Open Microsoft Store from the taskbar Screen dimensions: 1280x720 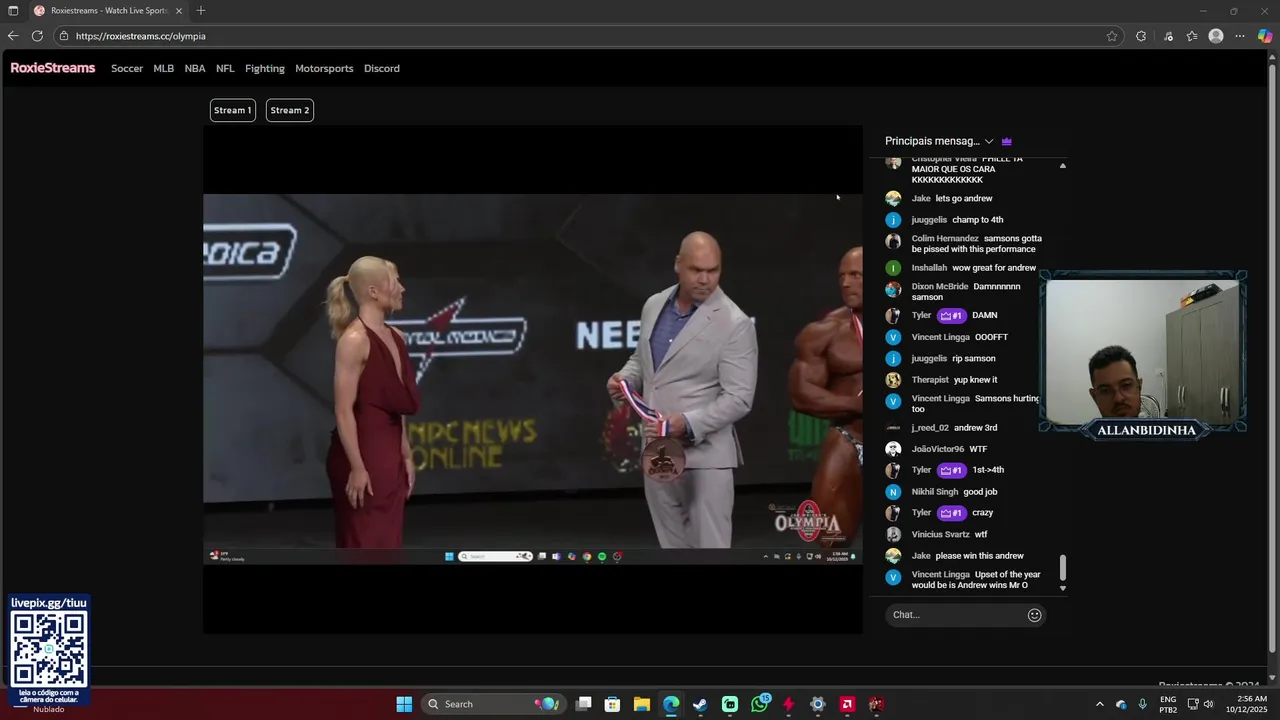[x=613, y=704]
